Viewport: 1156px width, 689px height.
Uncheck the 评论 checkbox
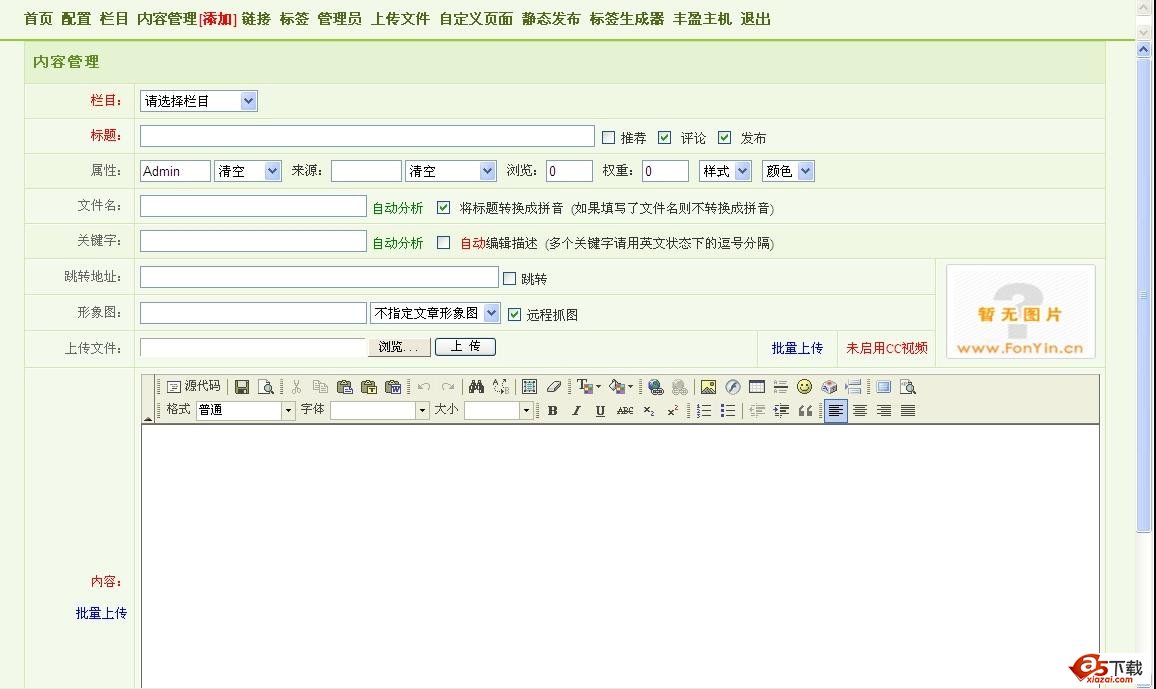[664, 137]
